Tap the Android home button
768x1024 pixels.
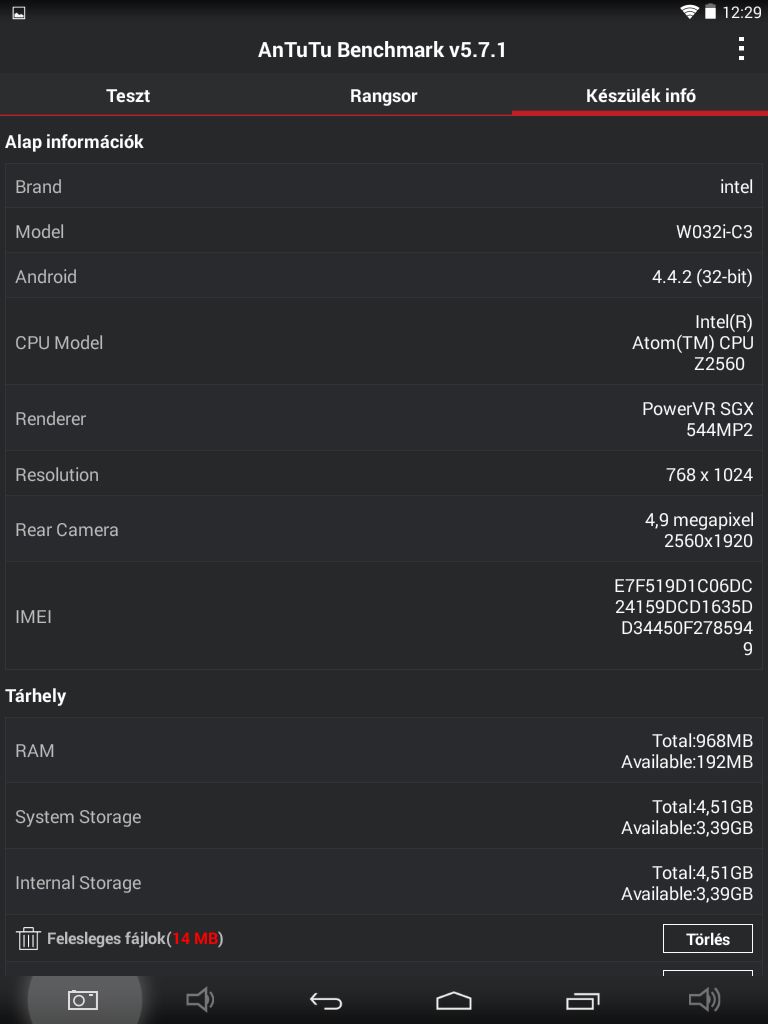454,1000
